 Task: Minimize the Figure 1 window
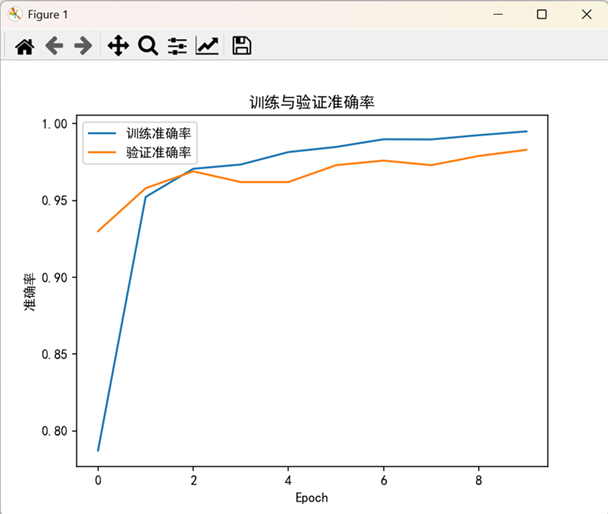click(496, 14)
